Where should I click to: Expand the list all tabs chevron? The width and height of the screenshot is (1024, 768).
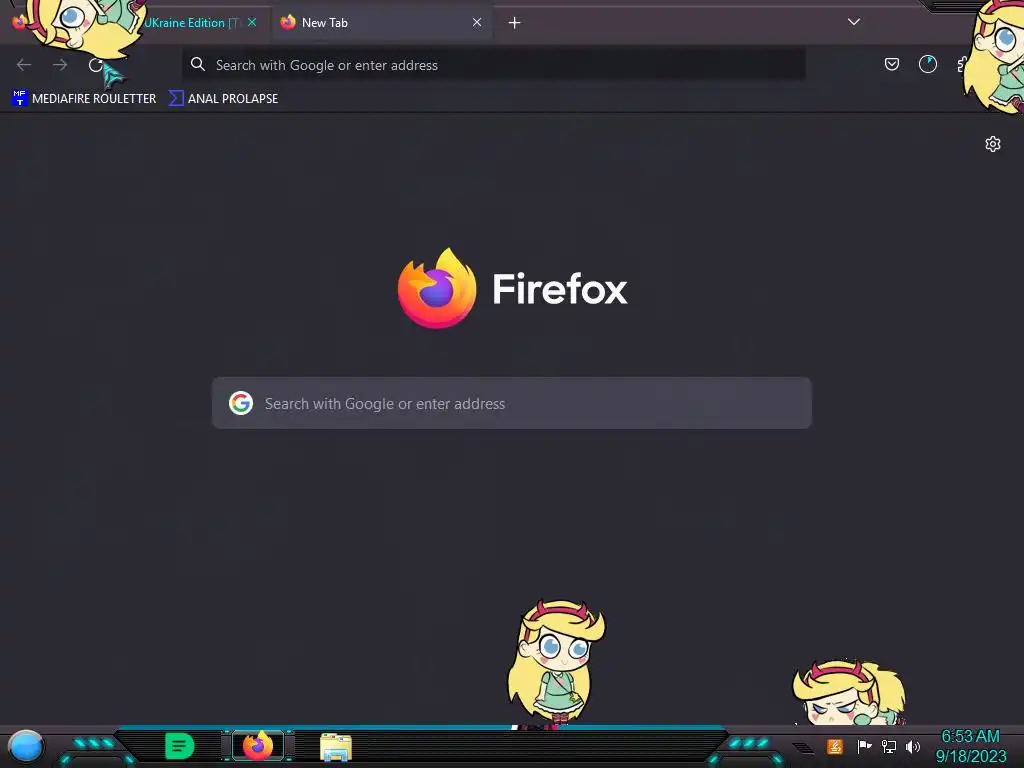[854, 22]
